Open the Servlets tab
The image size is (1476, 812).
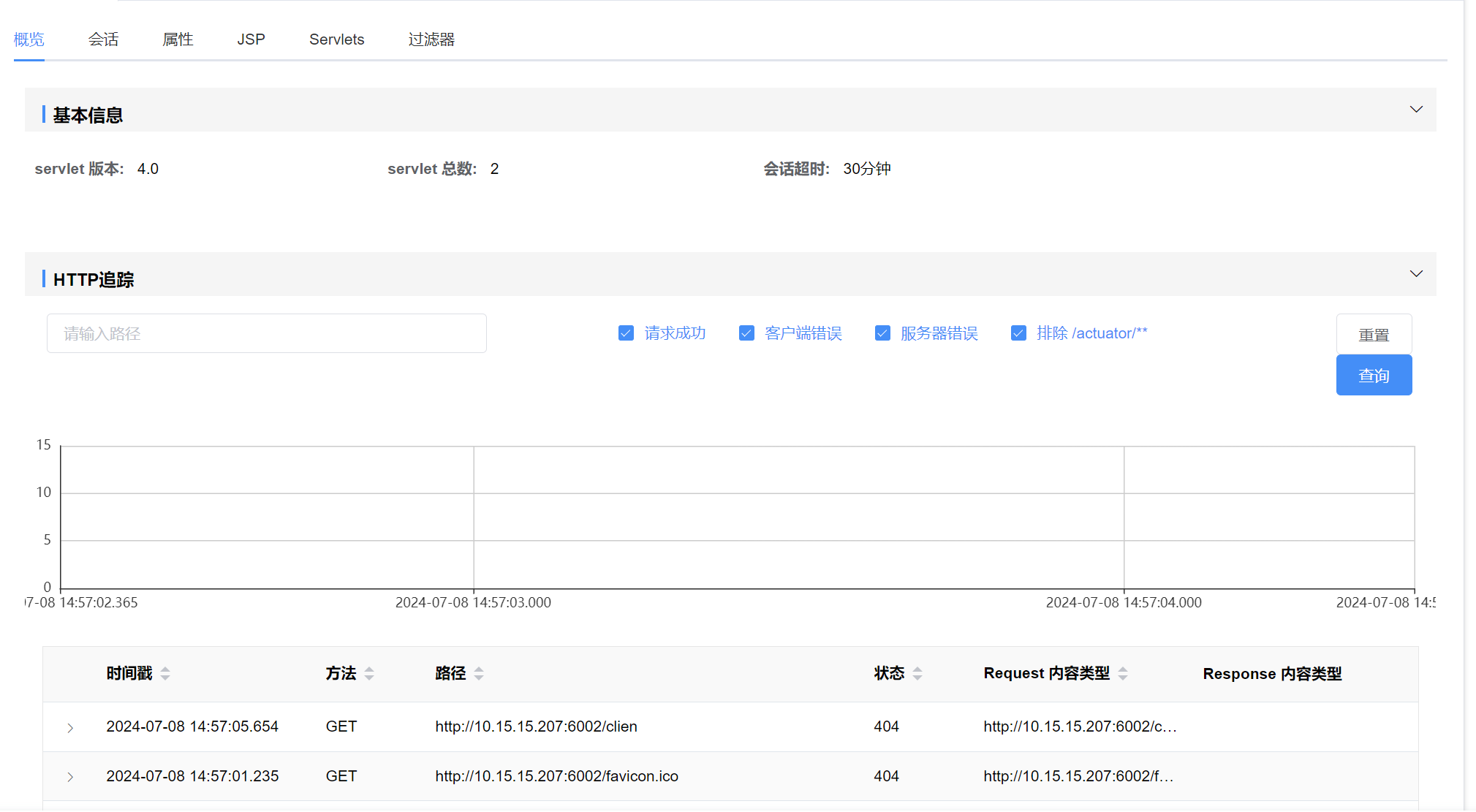click(x=336, y=39)
